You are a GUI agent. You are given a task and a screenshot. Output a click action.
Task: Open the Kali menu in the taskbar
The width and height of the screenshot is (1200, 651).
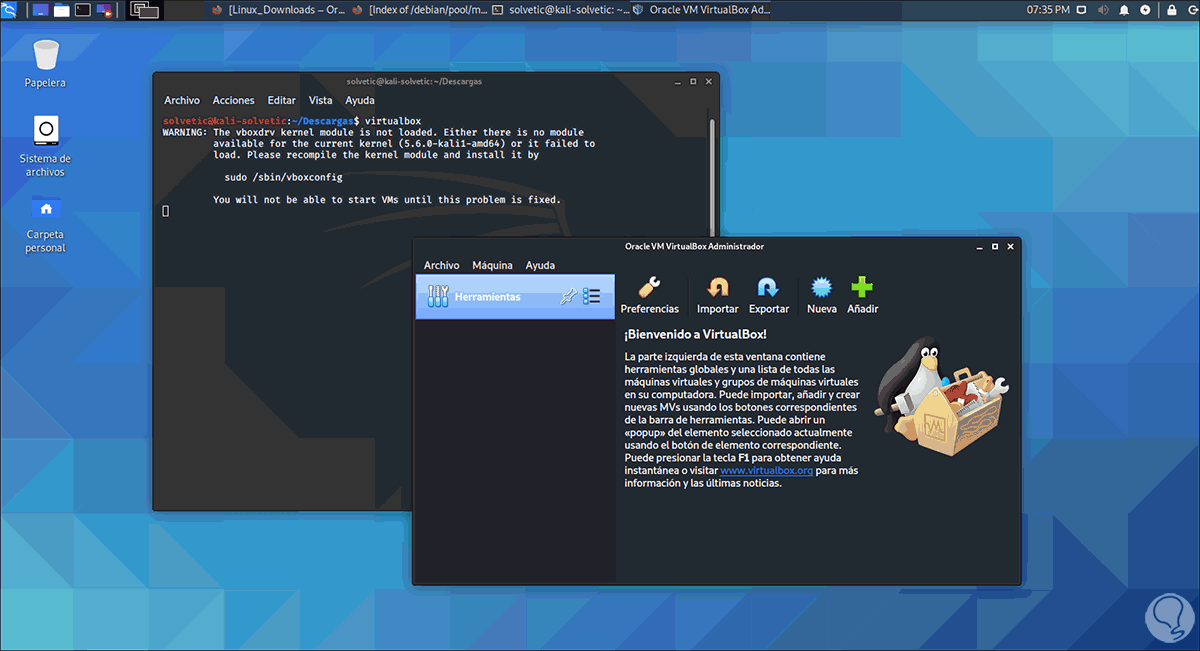(x=9, y=9)
